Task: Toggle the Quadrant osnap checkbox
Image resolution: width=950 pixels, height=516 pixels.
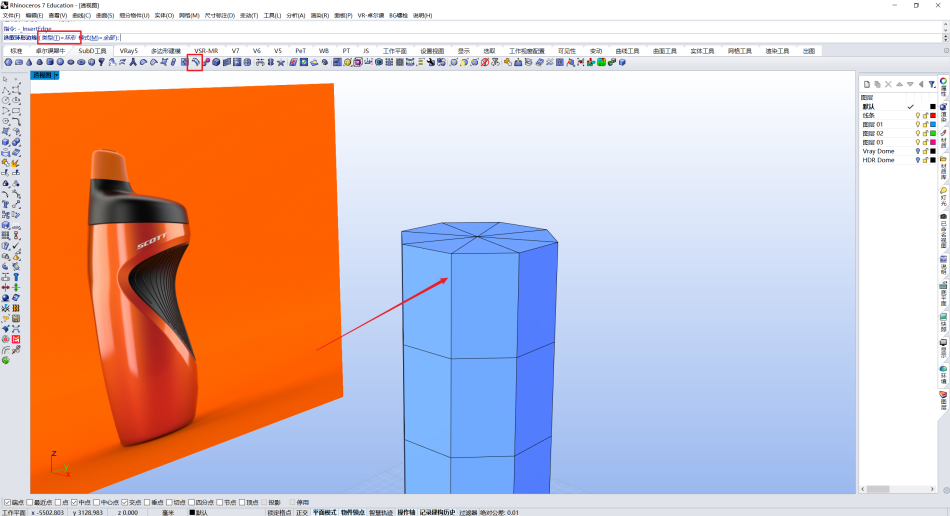Action: pyautogui.click(x=191, y=503)
